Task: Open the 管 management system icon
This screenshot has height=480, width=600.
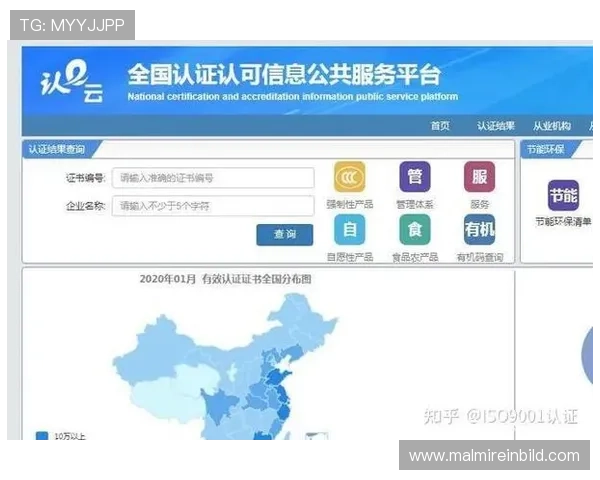Action: coord(415,177)
